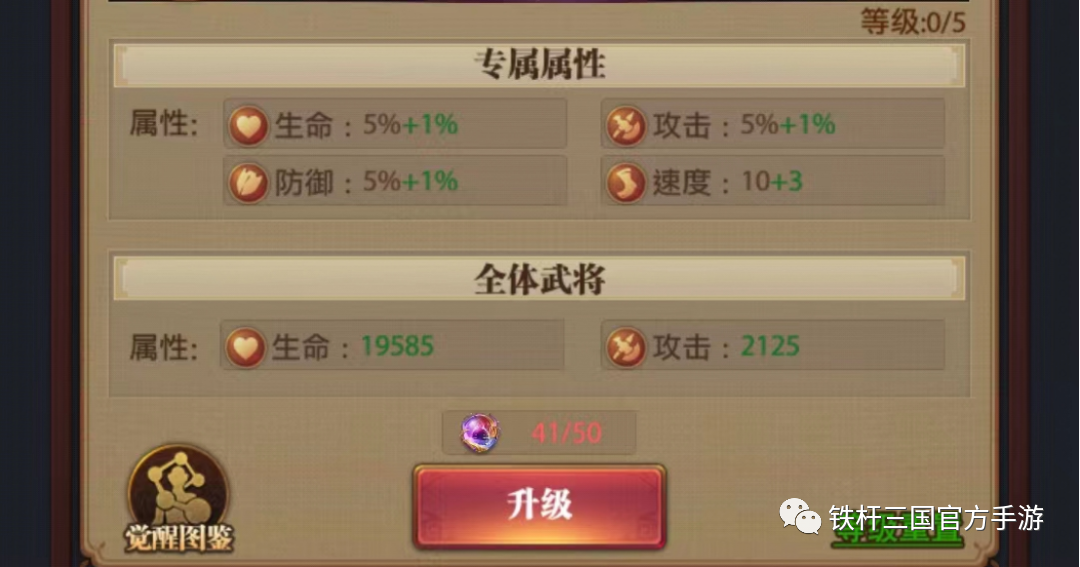
Task: Select the 生命 5%+1% attribute row
Action: click(x=395, y=124)
